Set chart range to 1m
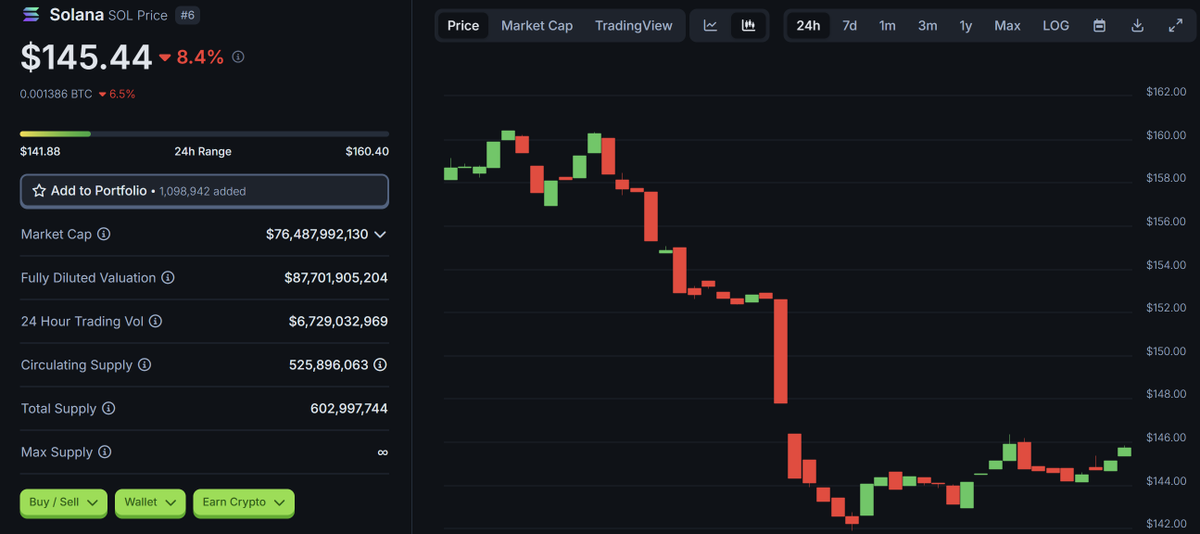This screenshot has width=1200, height=534. tap(887, 26)
